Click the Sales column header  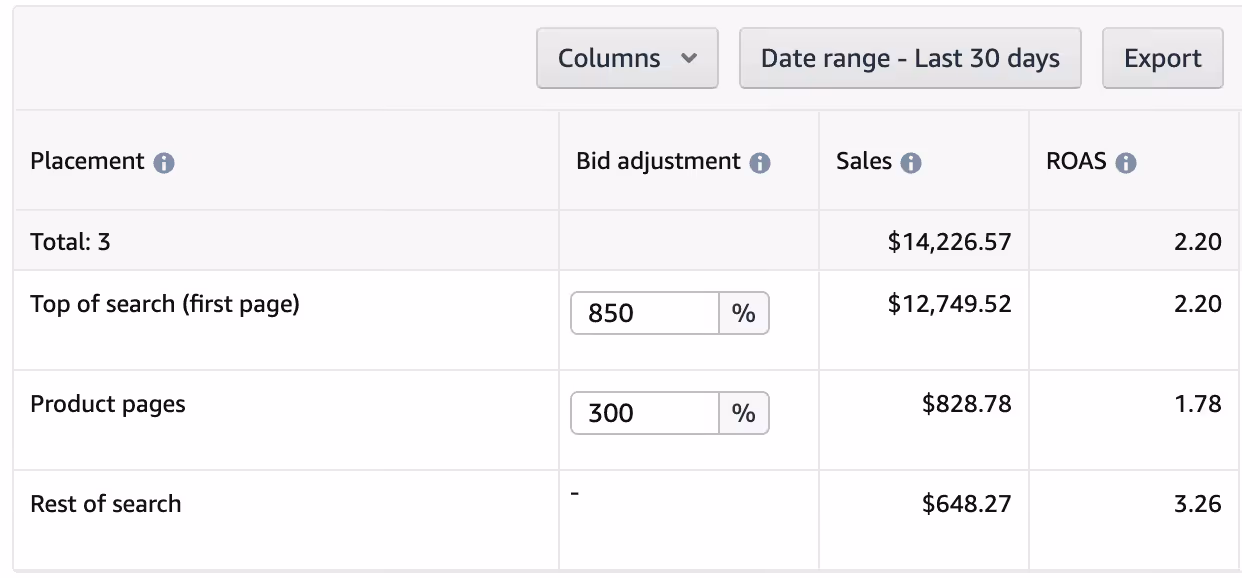click(864, 161)
